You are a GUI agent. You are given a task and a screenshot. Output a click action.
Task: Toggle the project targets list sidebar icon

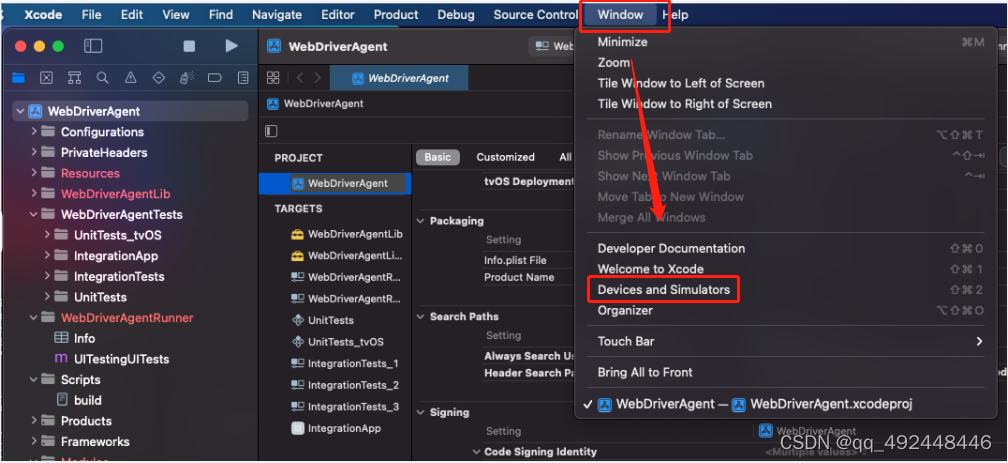pyautogui.click(x=271, y=131)
